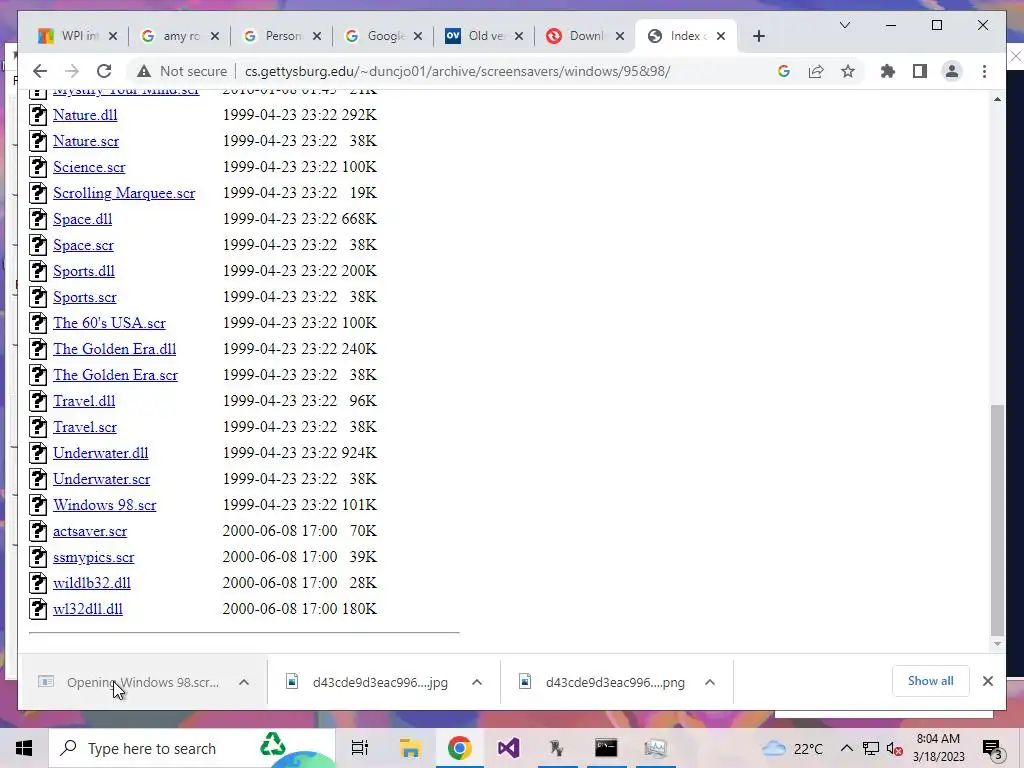This screenshot has height=768, width=1024.
Task: Click Show all downloads
Action: click(931, 681)
